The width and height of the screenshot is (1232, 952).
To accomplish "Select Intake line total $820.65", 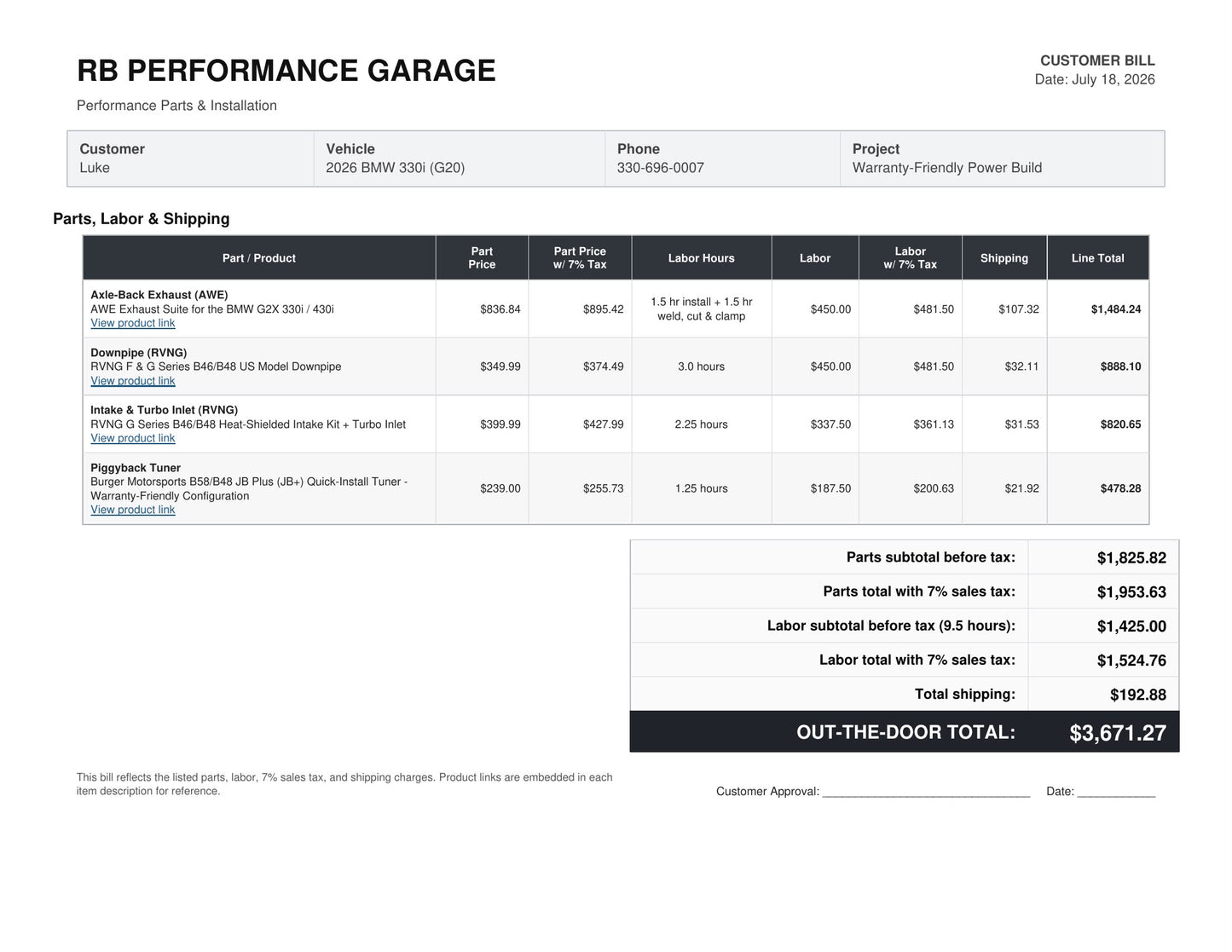I will click(x=1121, y=424).
